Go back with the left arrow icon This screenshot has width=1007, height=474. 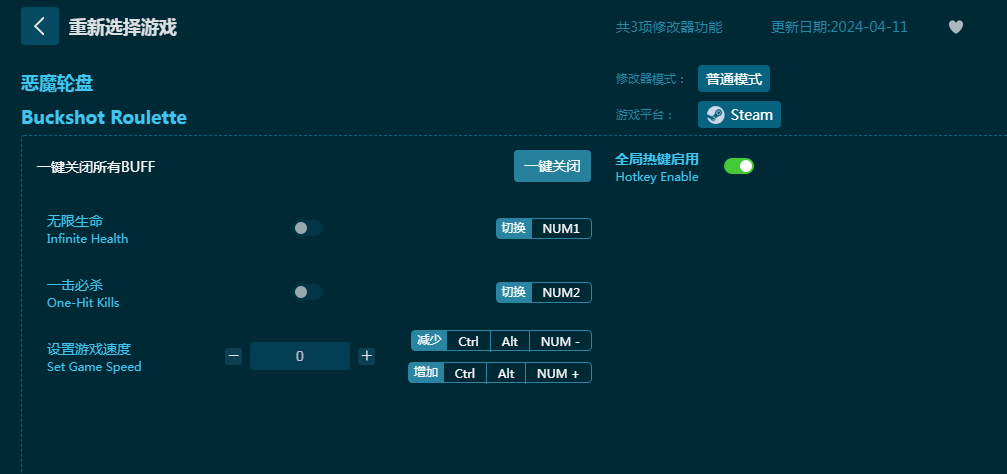pos(40,26)
